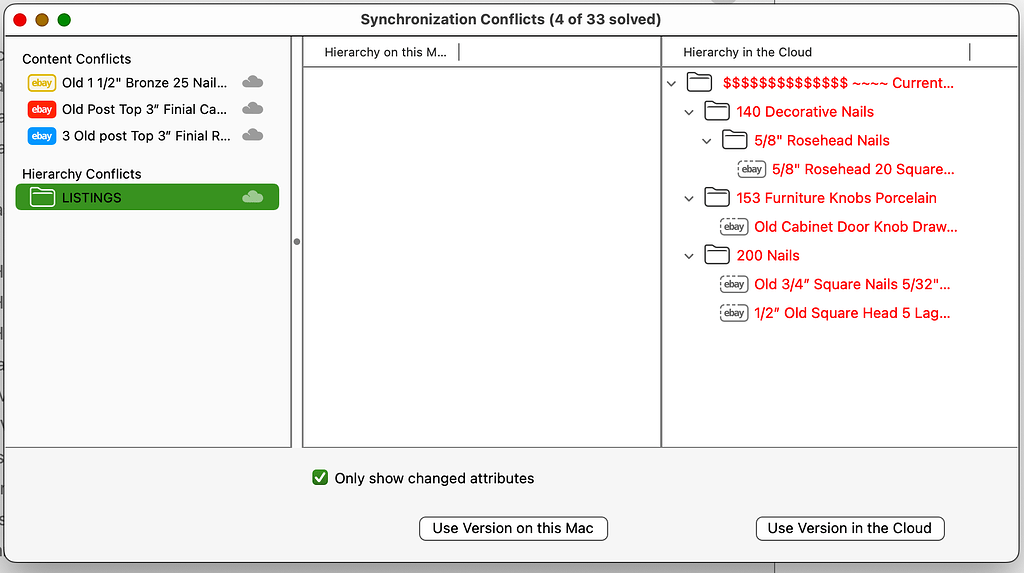Click yellow eBay icon for Old Bronze Nail
The height and width of the screenshot is (573, 1024).
(x=42, y=83)
